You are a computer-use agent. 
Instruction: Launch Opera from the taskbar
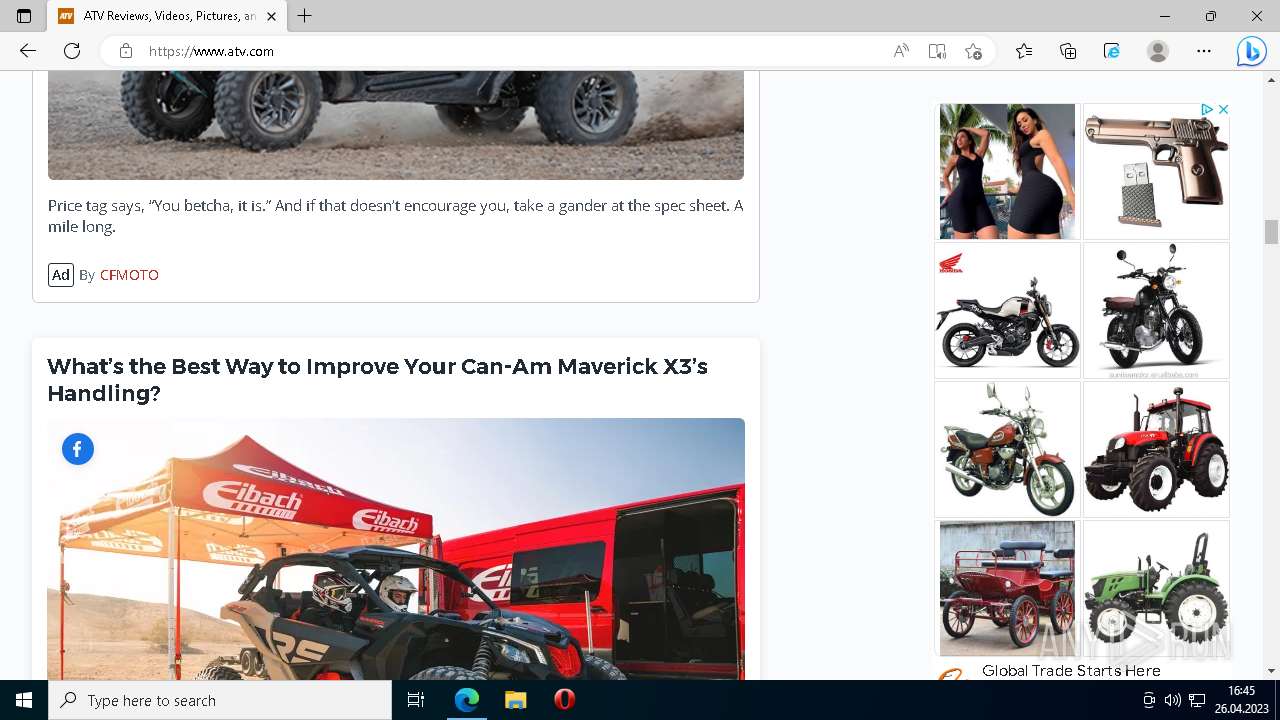click(x=564, y=700)
